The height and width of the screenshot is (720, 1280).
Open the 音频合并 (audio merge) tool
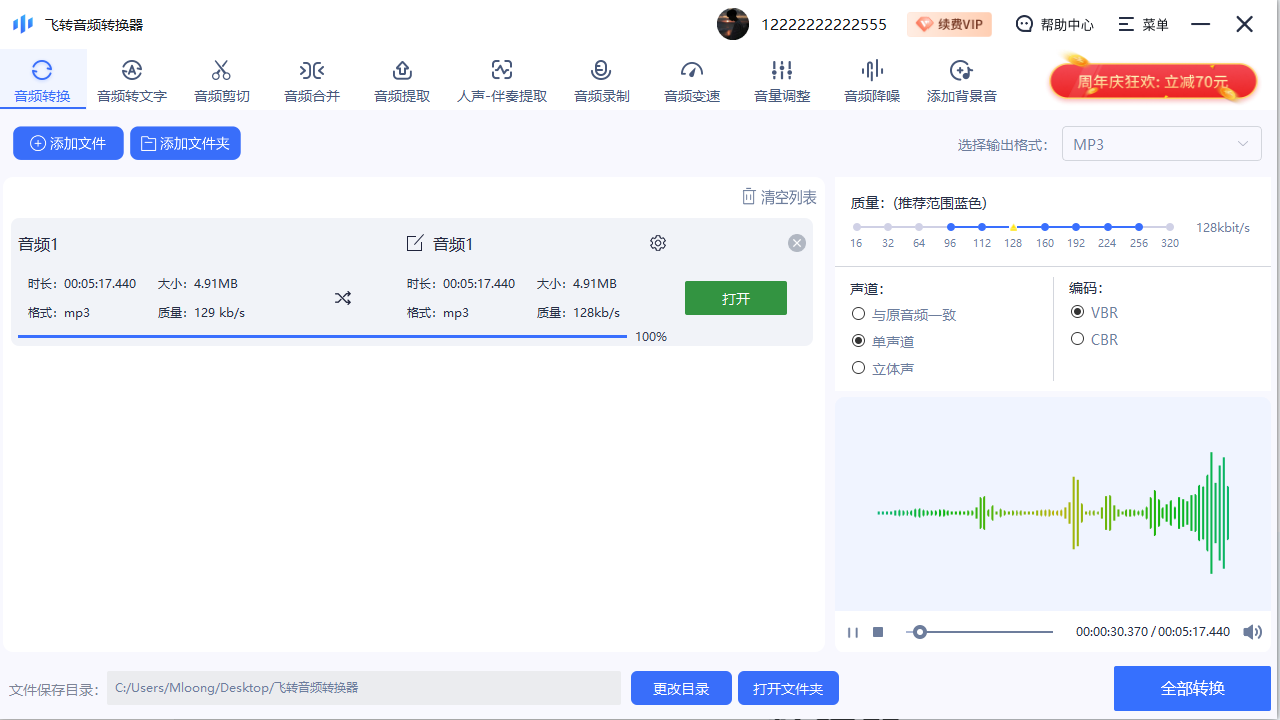tap(311, 79)
